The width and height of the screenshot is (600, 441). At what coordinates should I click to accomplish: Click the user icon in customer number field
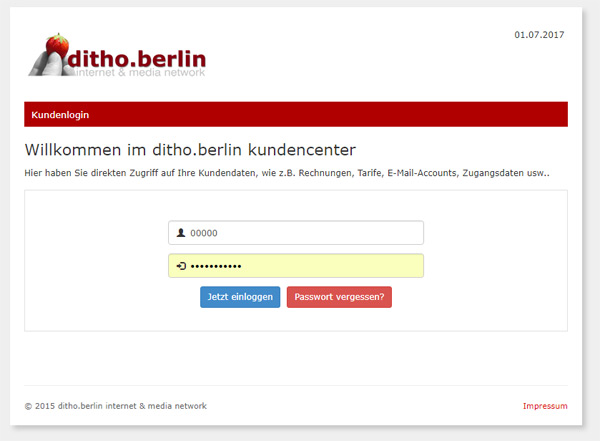tap(181, 233)
